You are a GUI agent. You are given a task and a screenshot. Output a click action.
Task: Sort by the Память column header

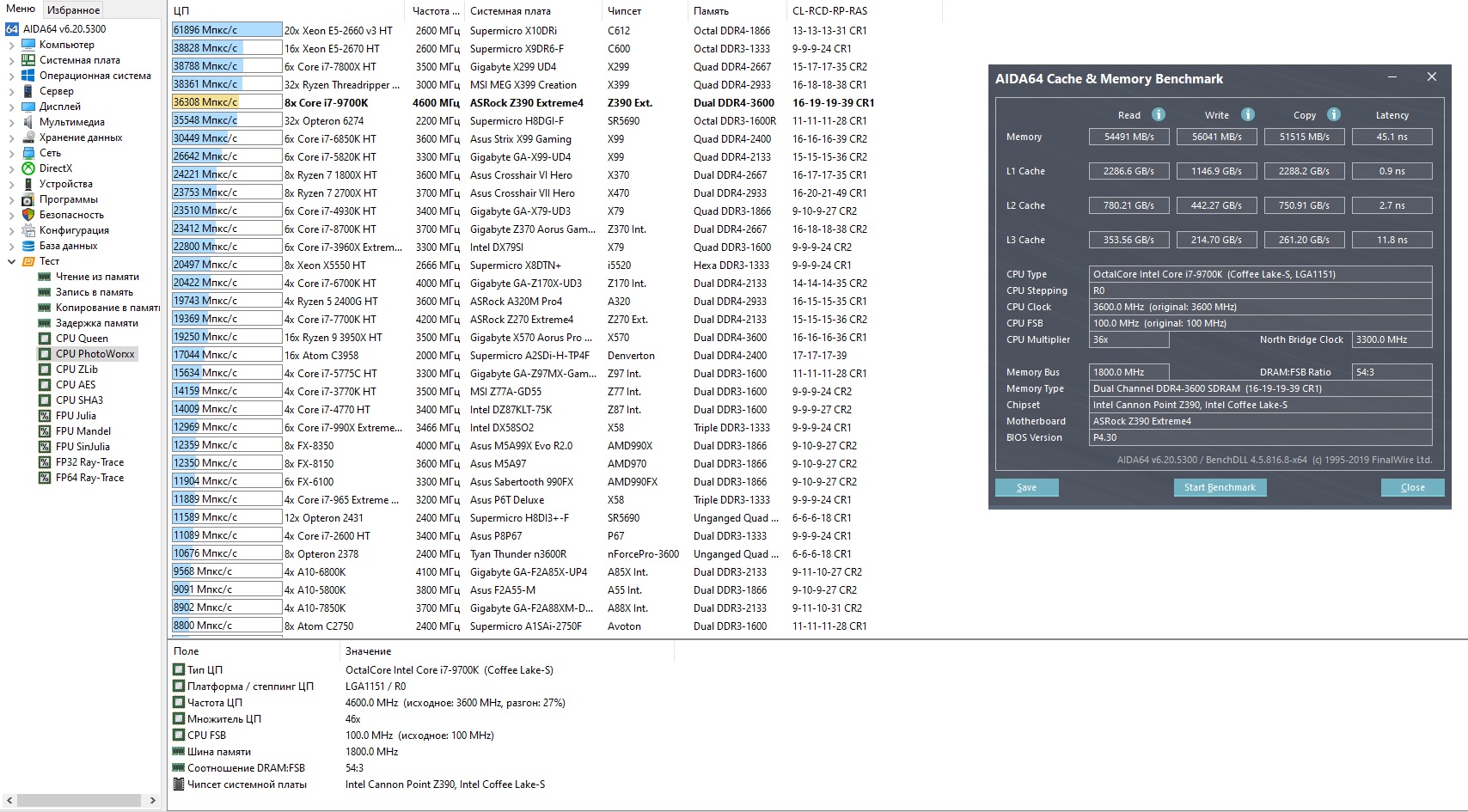point(737,11)
